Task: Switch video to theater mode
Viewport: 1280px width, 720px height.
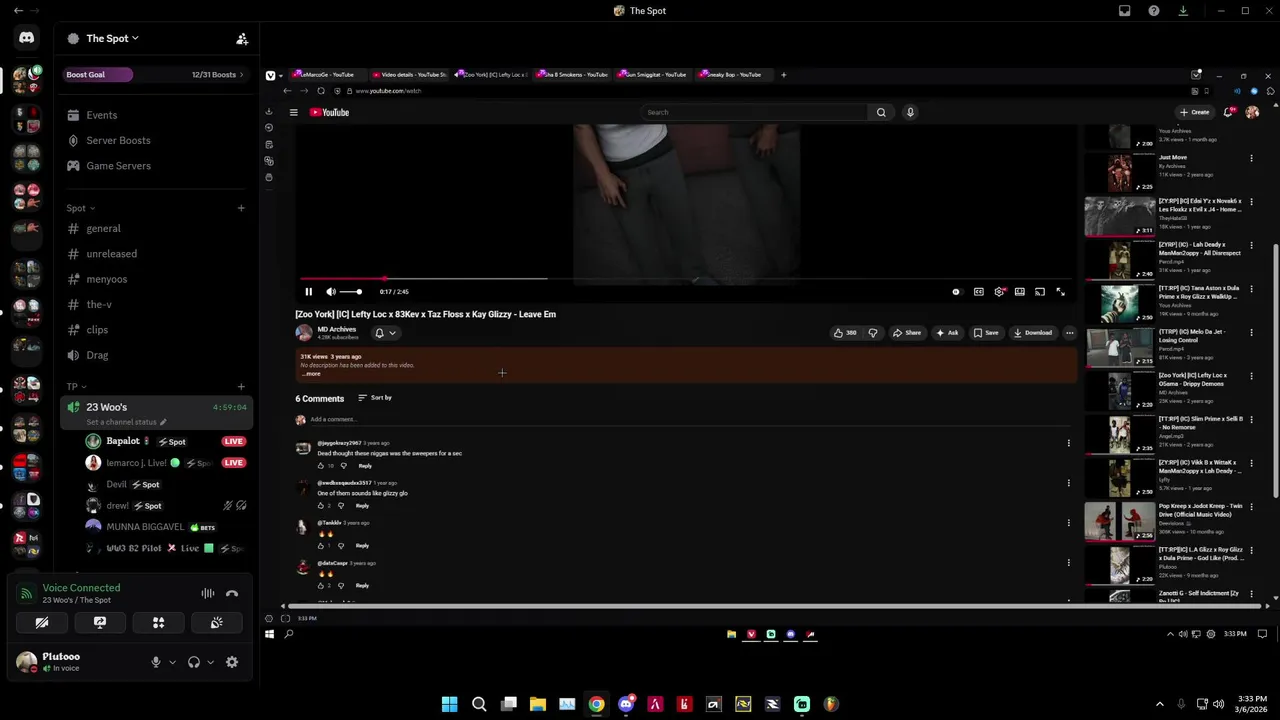Action: click(x=1019, y=292)
